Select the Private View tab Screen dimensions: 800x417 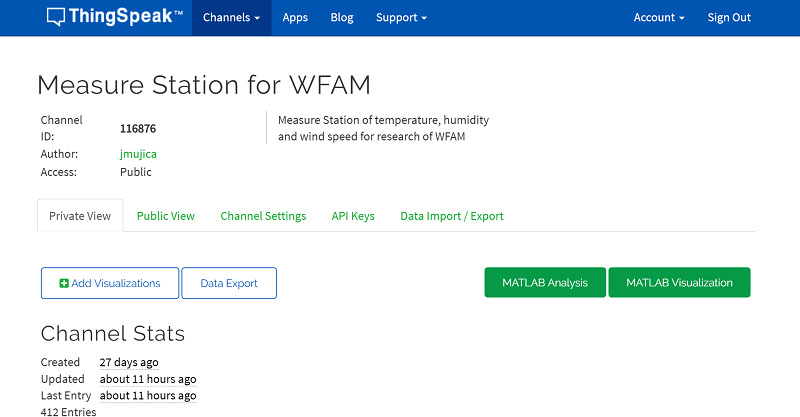coord(80,216)
